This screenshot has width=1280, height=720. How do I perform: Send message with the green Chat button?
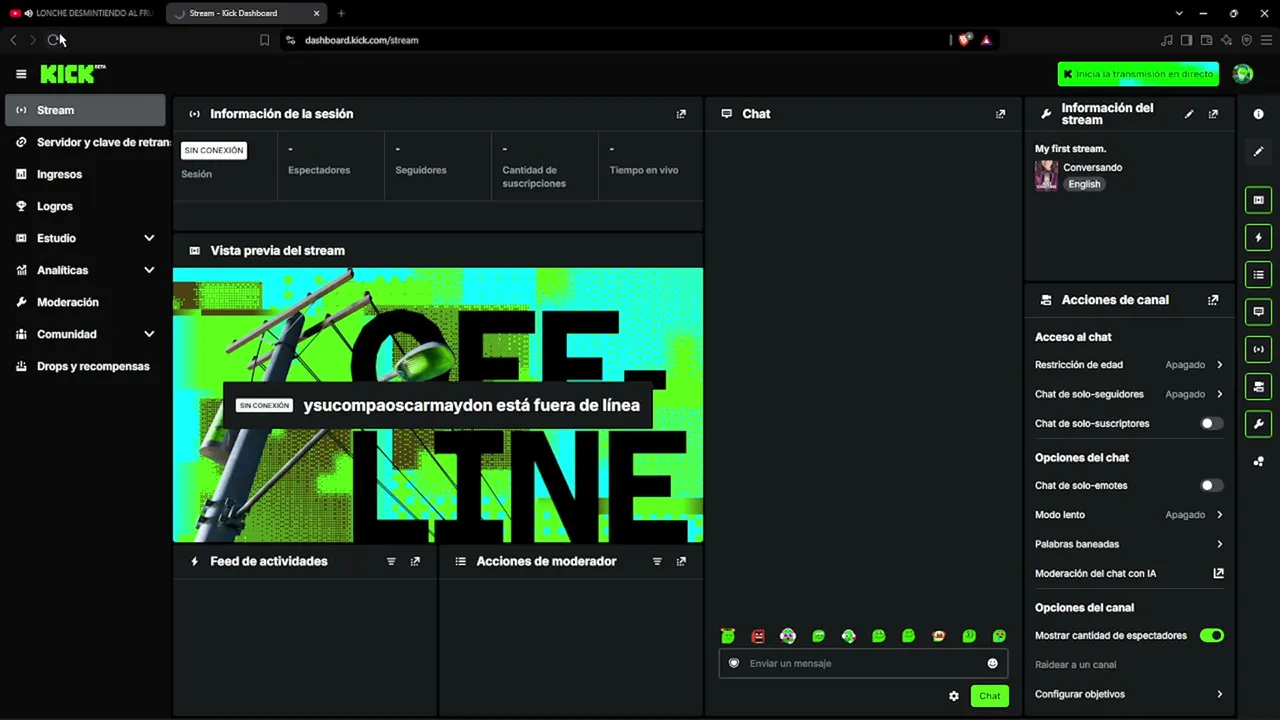[x=989, y=696]
